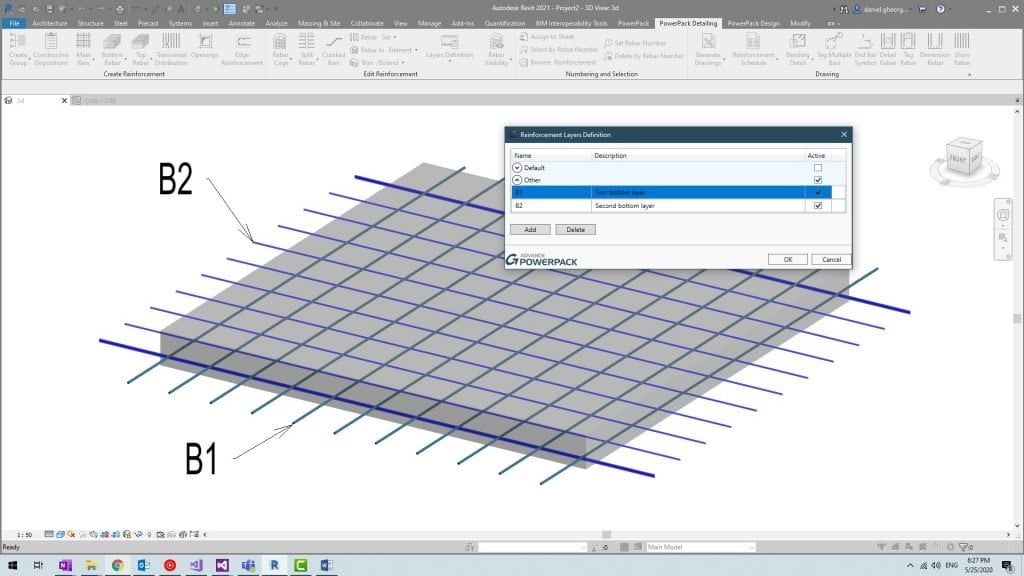
Task: Toggle the B1 layer Active checkbox
Action: pyautogui.click(x=818, y=193)
